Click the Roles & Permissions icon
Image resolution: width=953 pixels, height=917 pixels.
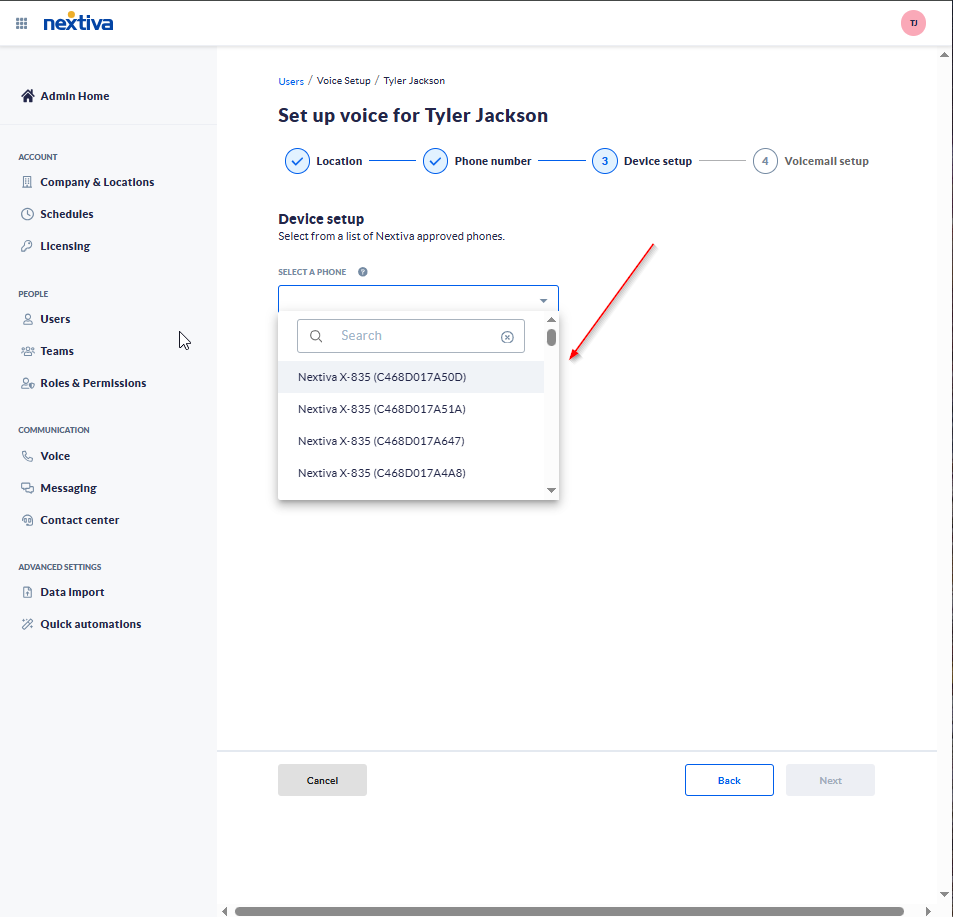point(27,383)
